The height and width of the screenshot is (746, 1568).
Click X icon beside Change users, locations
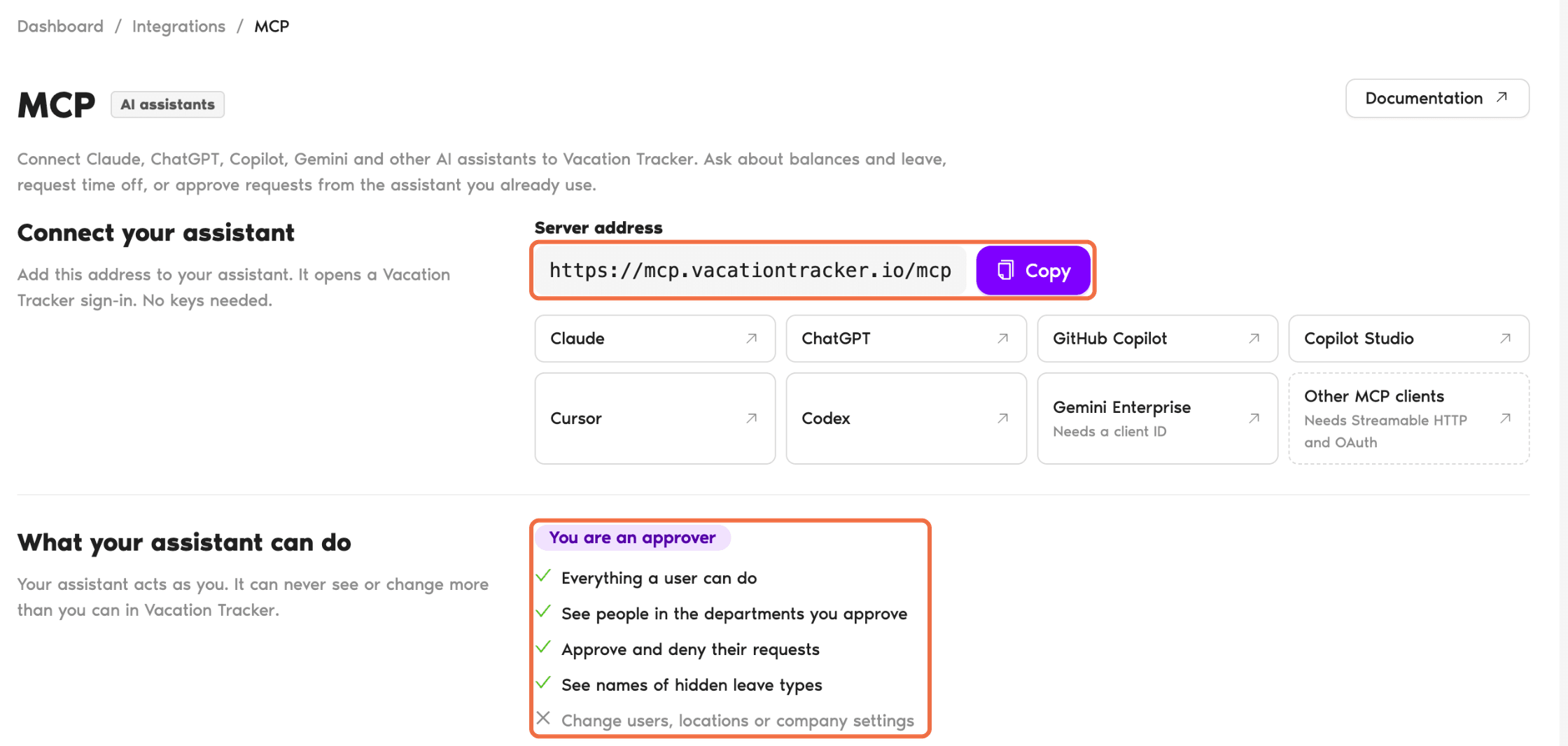click(x=543, y=718)
